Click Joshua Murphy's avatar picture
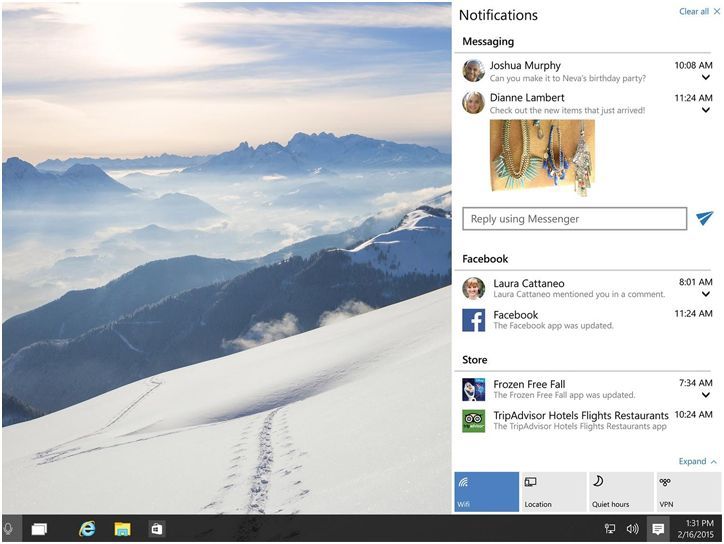 (x=473, y=71)
